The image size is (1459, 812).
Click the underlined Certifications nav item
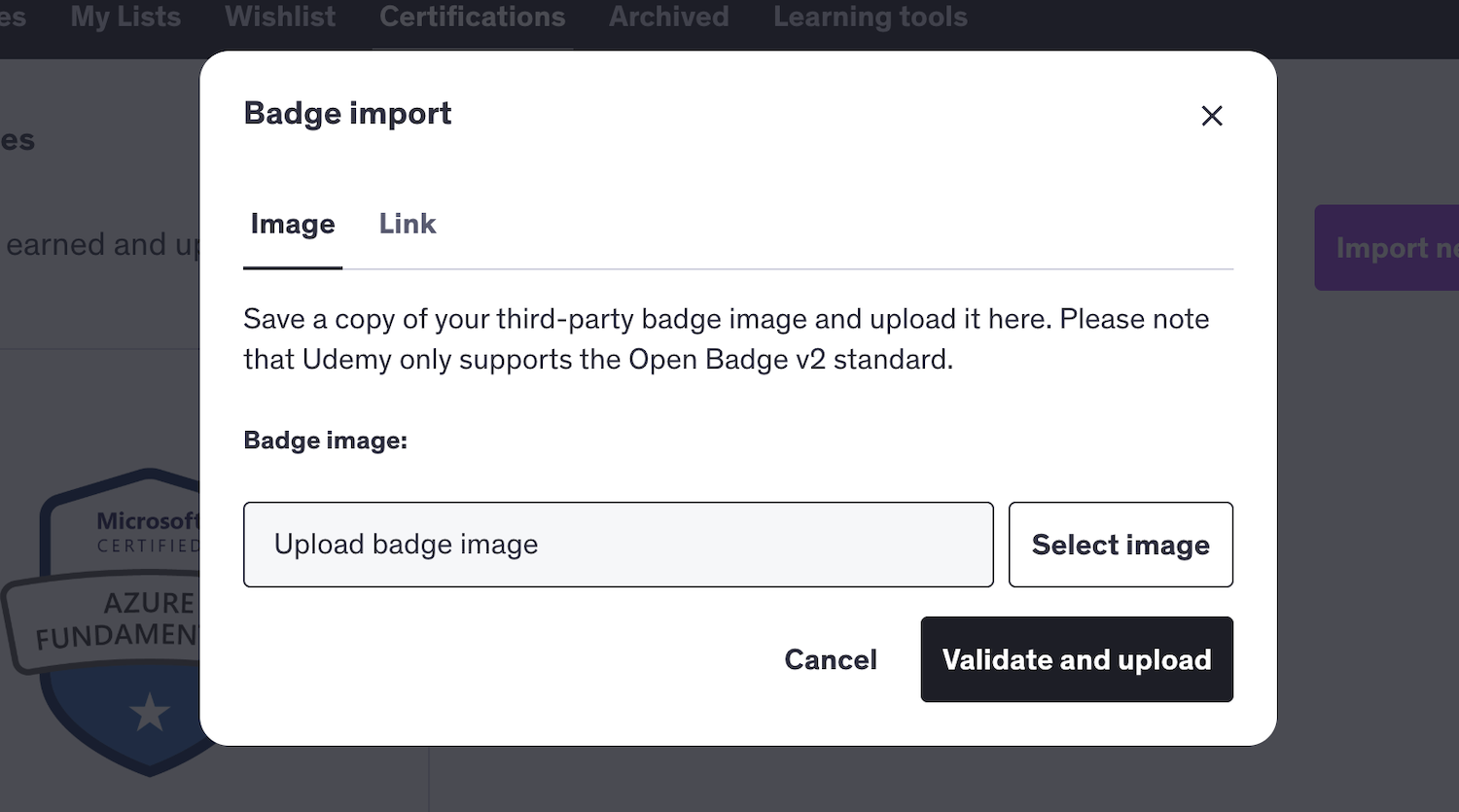point(472,17)
